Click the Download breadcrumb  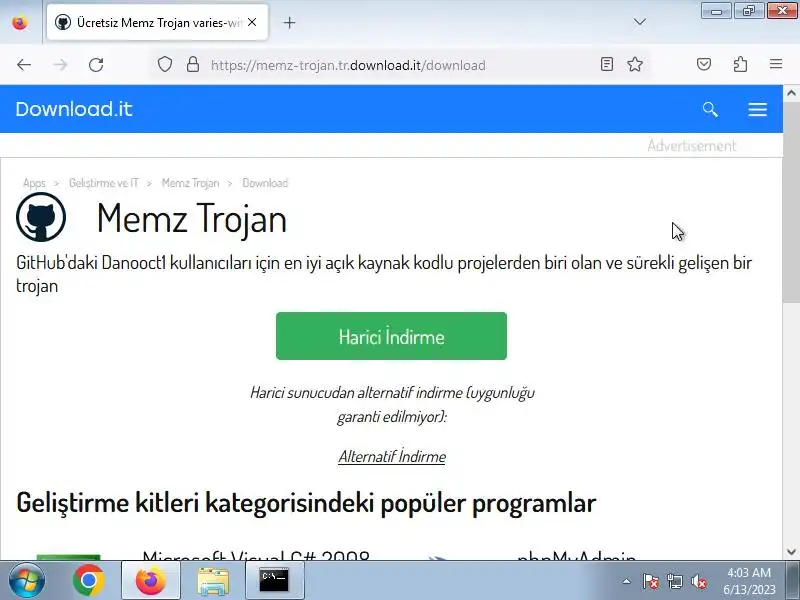pos(265,183)
